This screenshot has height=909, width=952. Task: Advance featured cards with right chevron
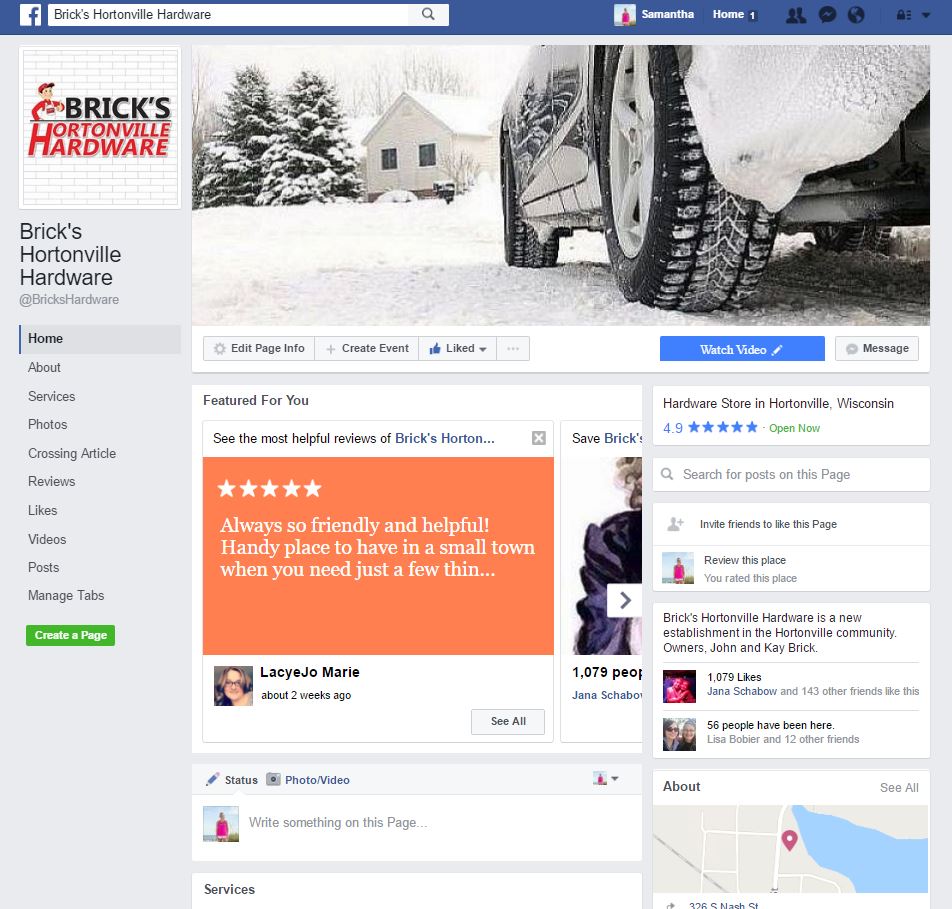(x=625, y=601)
